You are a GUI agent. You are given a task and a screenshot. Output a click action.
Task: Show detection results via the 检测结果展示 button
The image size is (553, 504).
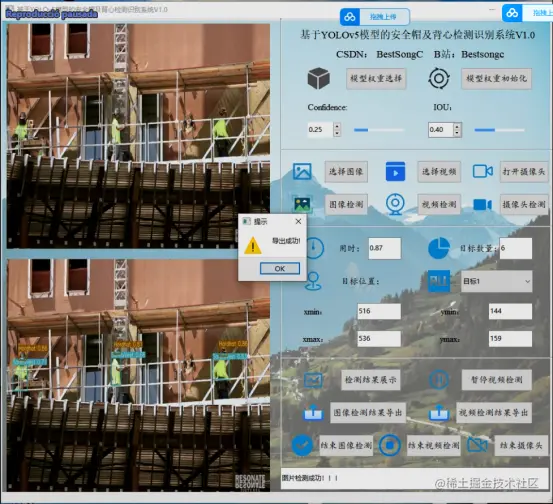(370, 380)
